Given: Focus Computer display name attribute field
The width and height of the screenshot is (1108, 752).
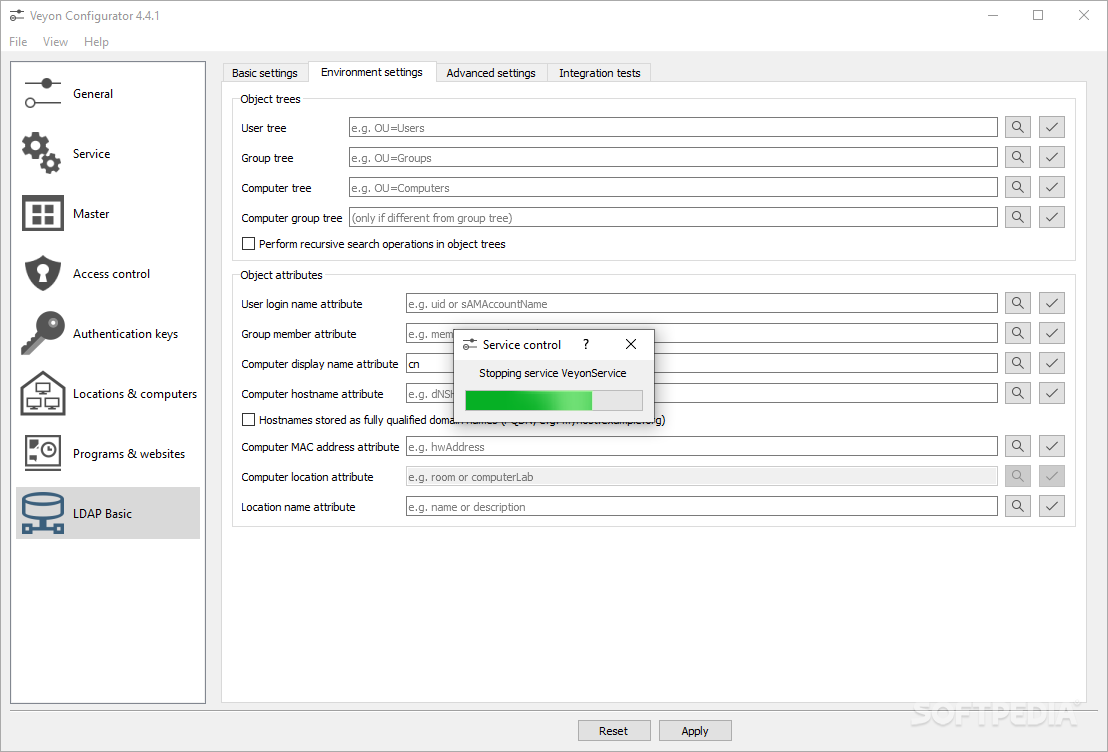Looking at the screenshot, I should pyautogui.click(x=702, y=364).
